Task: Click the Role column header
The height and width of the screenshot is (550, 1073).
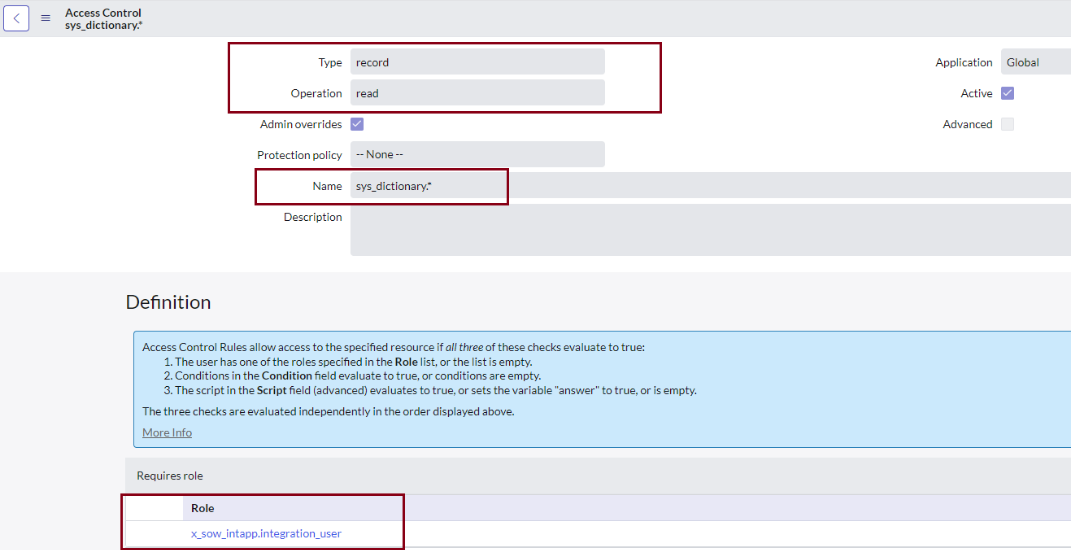Action: (x=203, y=508)
